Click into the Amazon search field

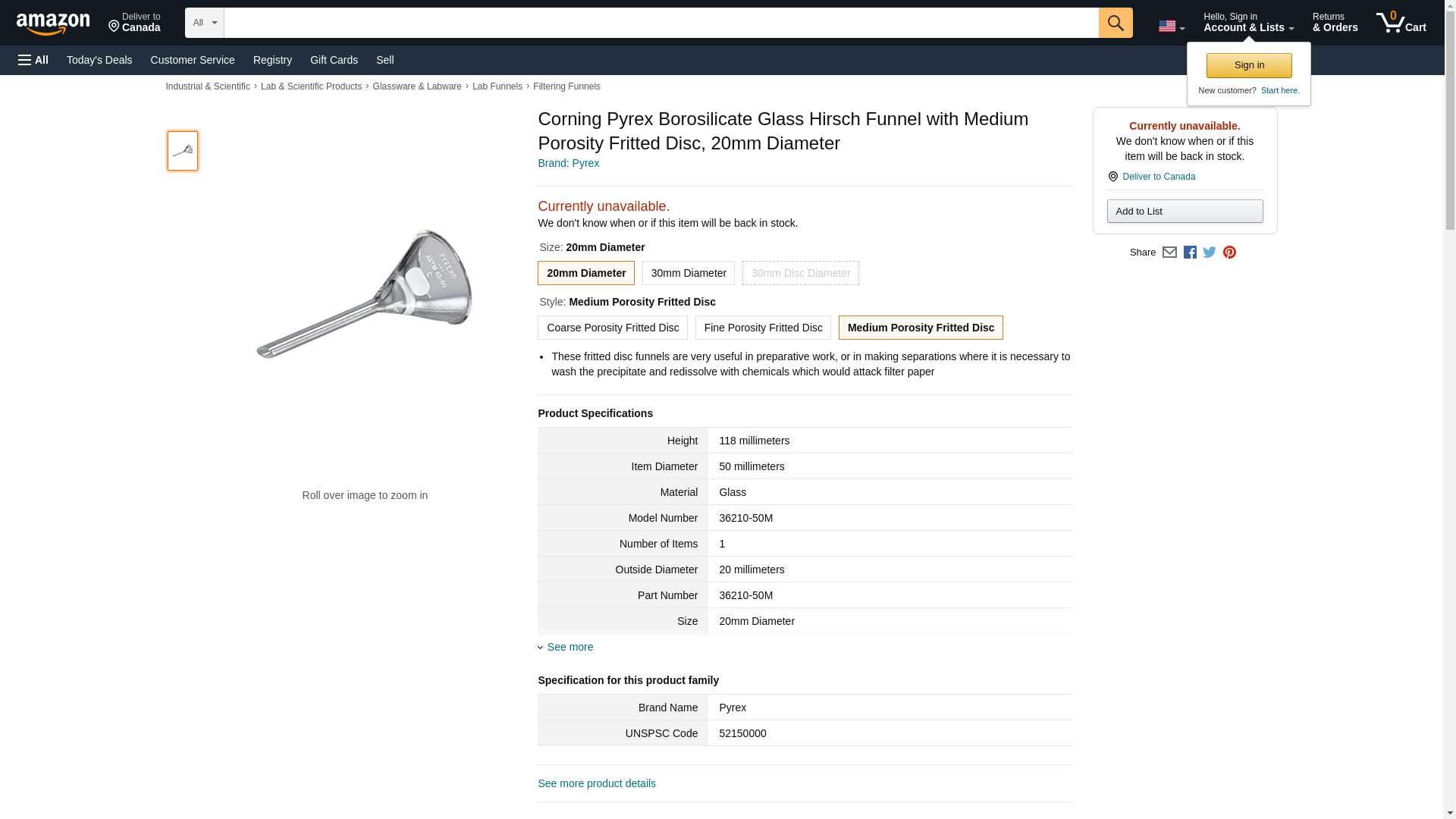661,23
